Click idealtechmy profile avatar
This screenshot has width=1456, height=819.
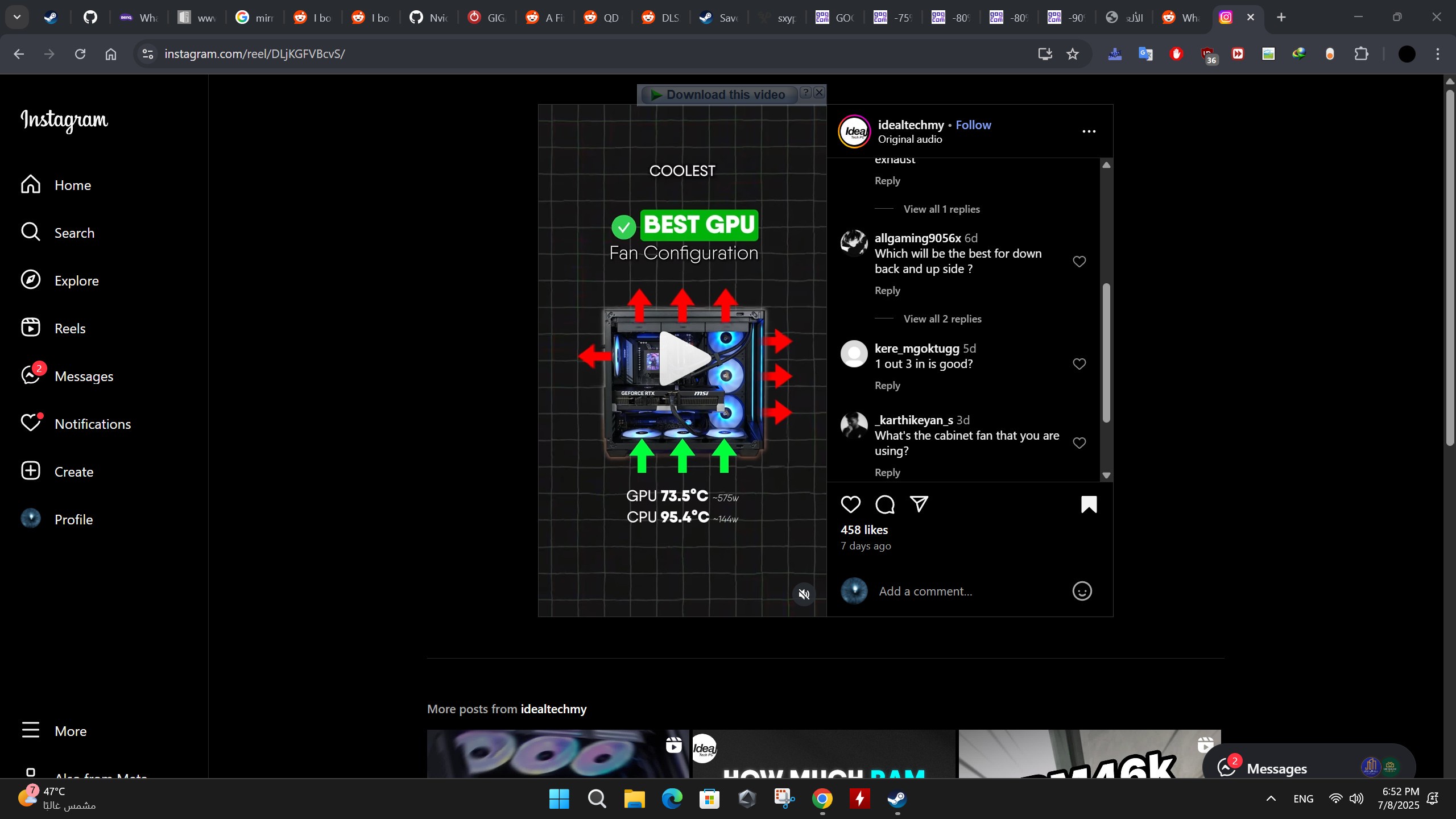click(x=854, y=131)
